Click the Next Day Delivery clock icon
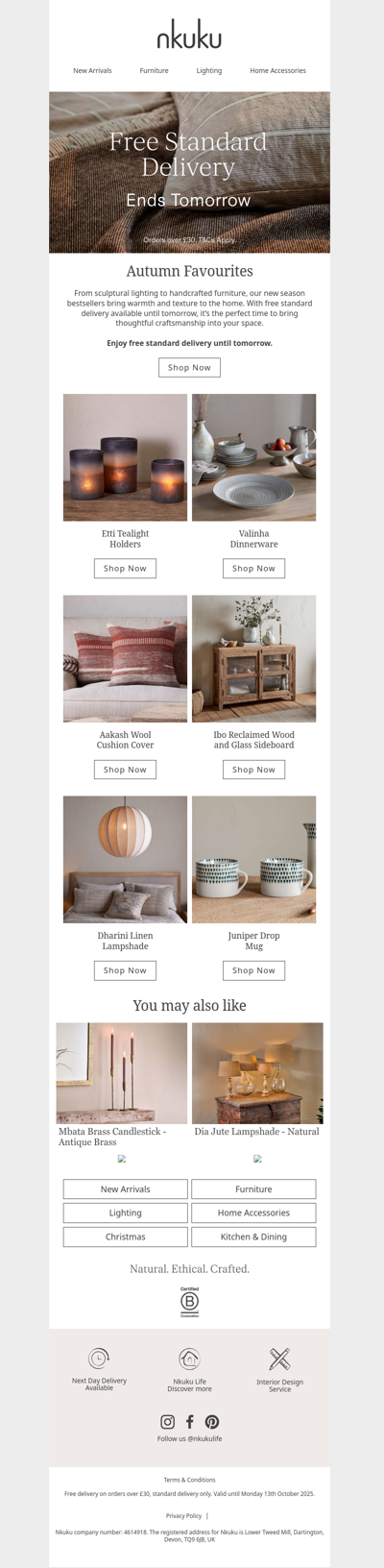 tap(99, 1359)
